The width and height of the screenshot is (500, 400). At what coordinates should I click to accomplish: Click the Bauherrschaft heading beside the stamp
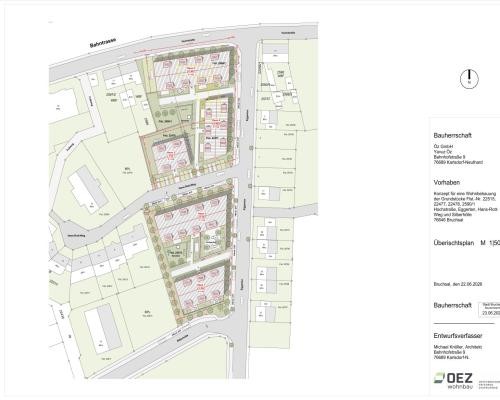[452, 305]
